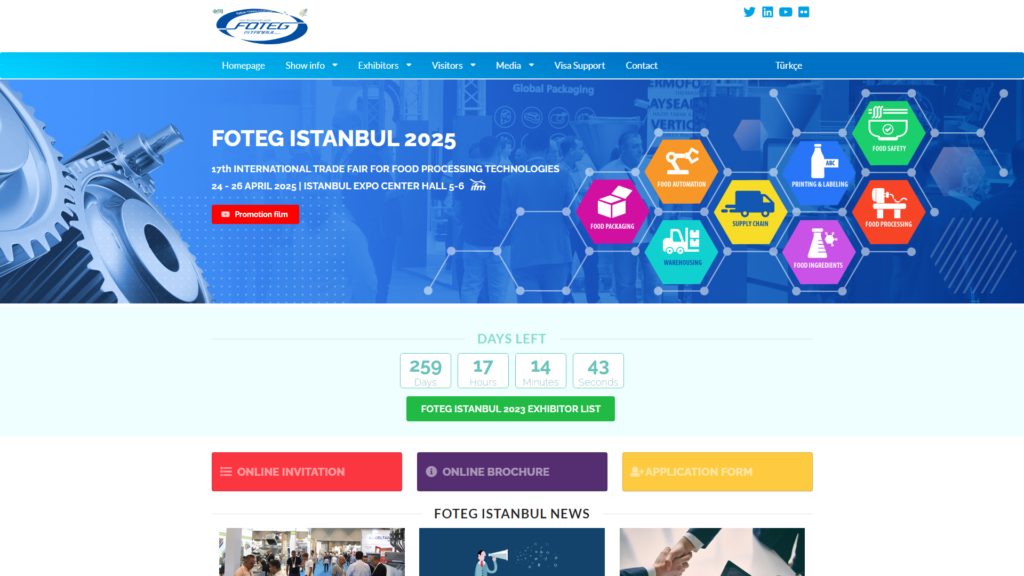Click the DAYS LEFT countdown title

[x=511, y=338]
